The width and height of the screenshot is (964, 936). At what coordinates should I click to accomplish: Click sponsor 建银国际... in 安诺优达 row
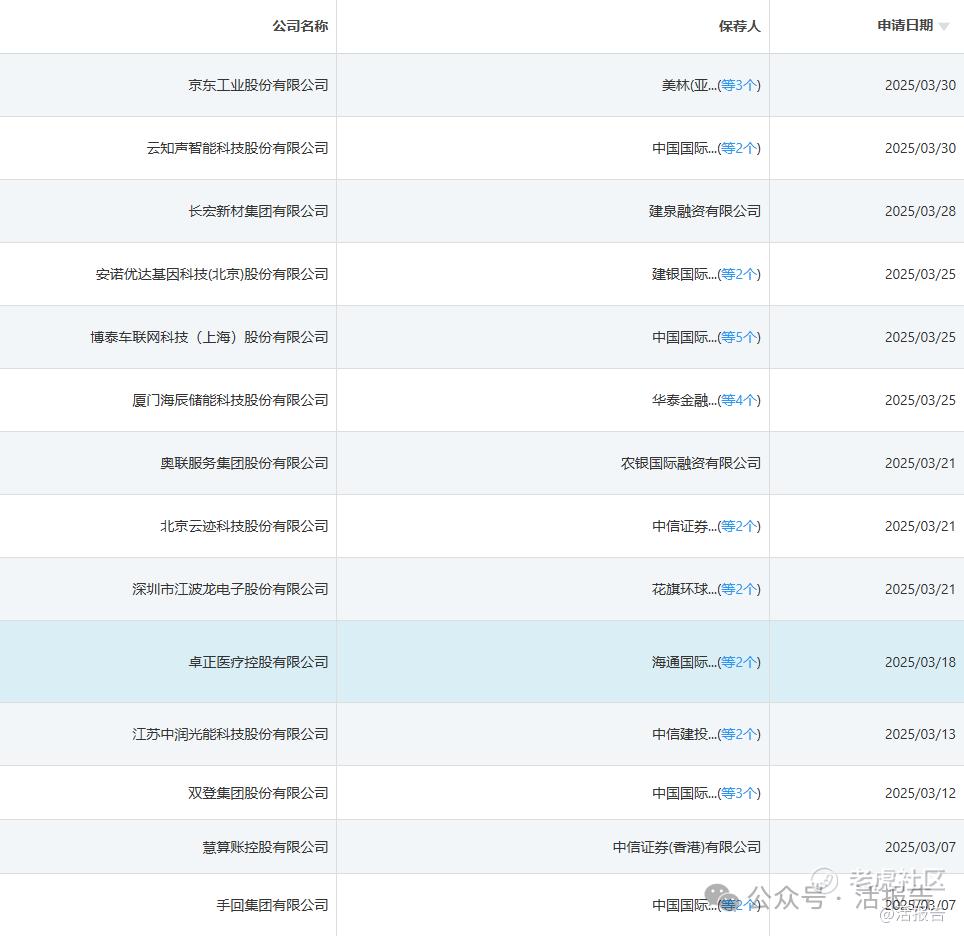[684, 274]
